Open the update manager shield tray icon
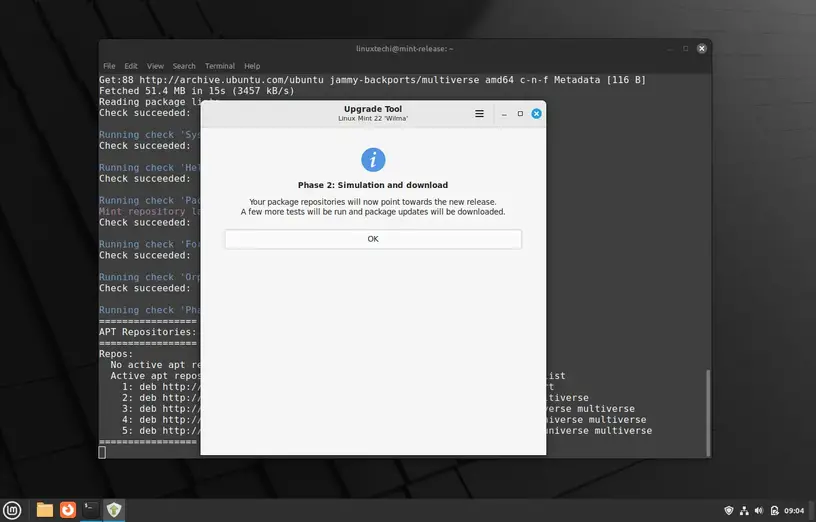Viewport: 816px width, 522px height. point(729,511)
